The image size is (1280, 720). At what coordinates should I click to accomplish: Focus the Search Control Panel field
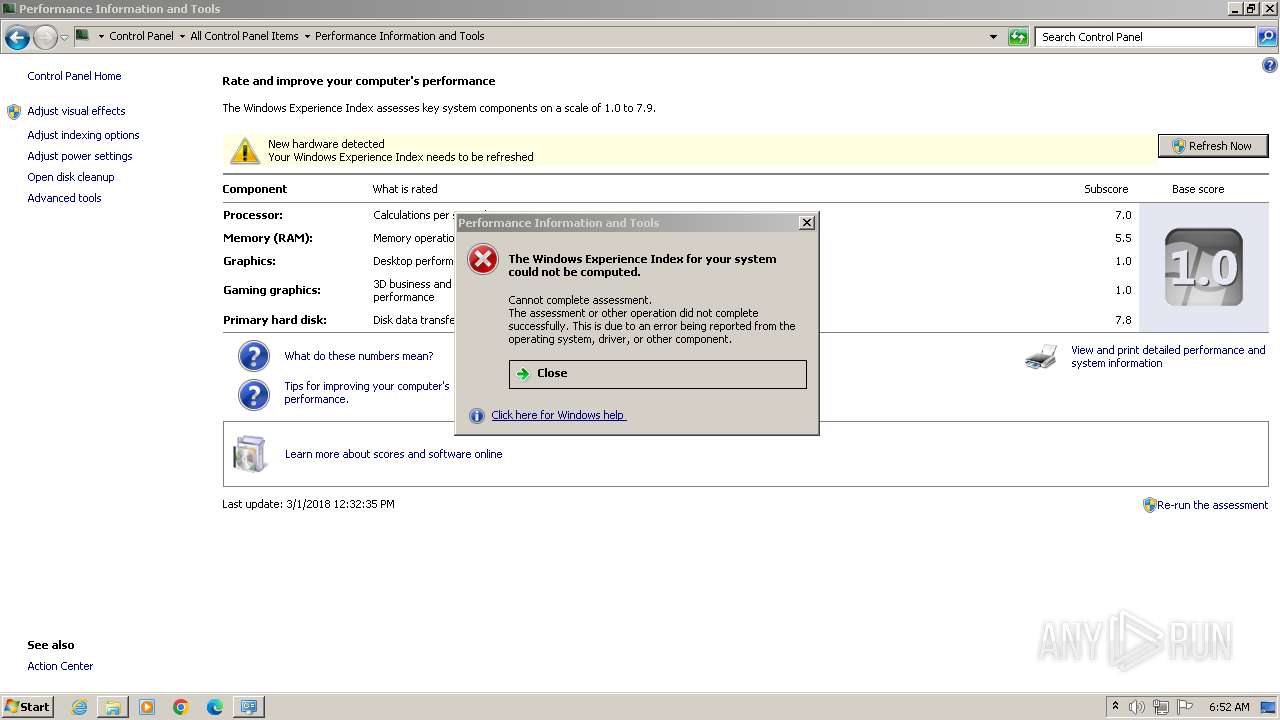click(1145, 37)
